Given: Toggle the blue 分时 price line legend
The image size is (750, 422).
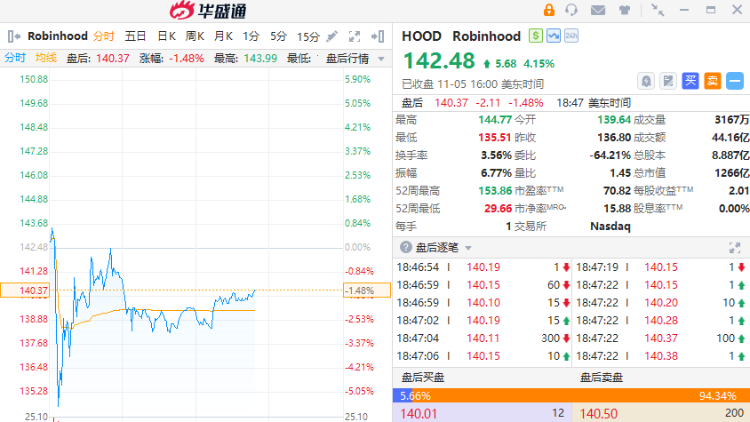Looking at the screenshot, I should (15, 58).
